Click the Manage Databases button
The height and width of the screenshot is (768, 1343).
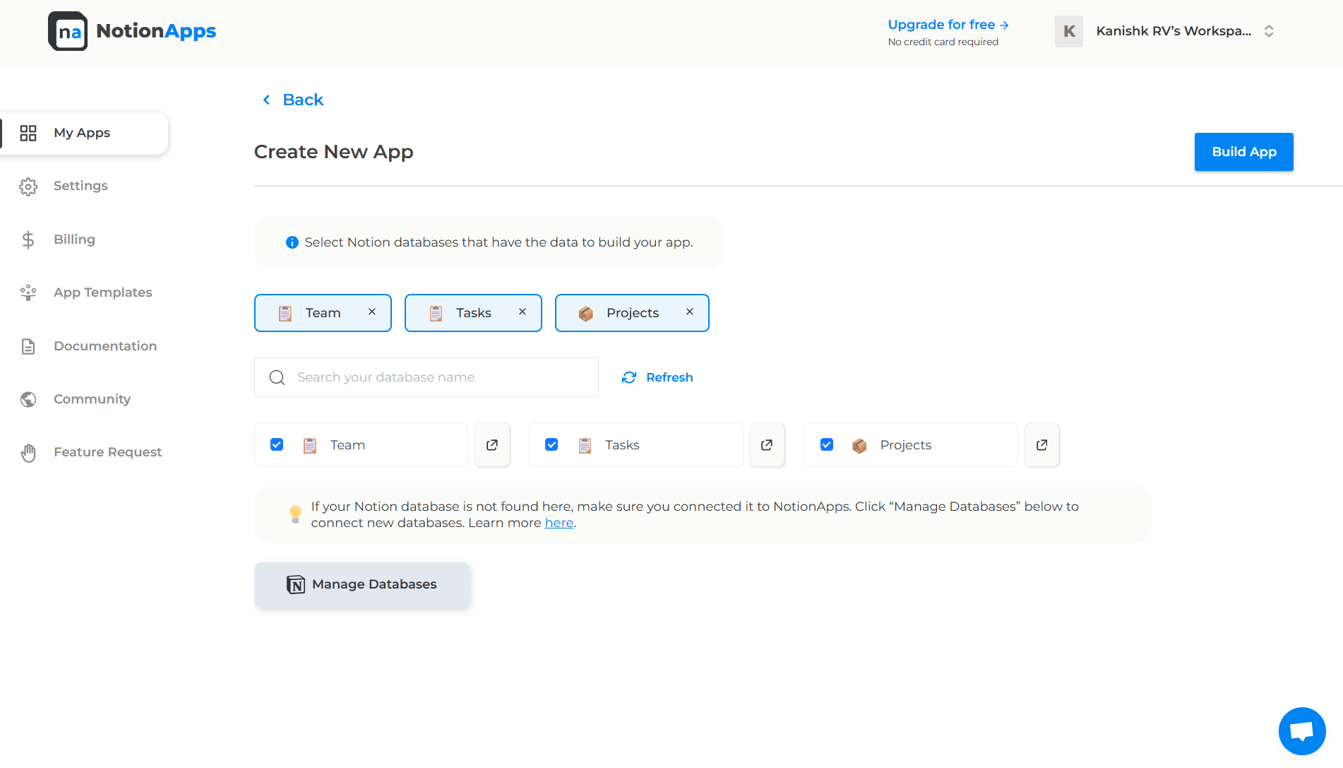(362, 584)
